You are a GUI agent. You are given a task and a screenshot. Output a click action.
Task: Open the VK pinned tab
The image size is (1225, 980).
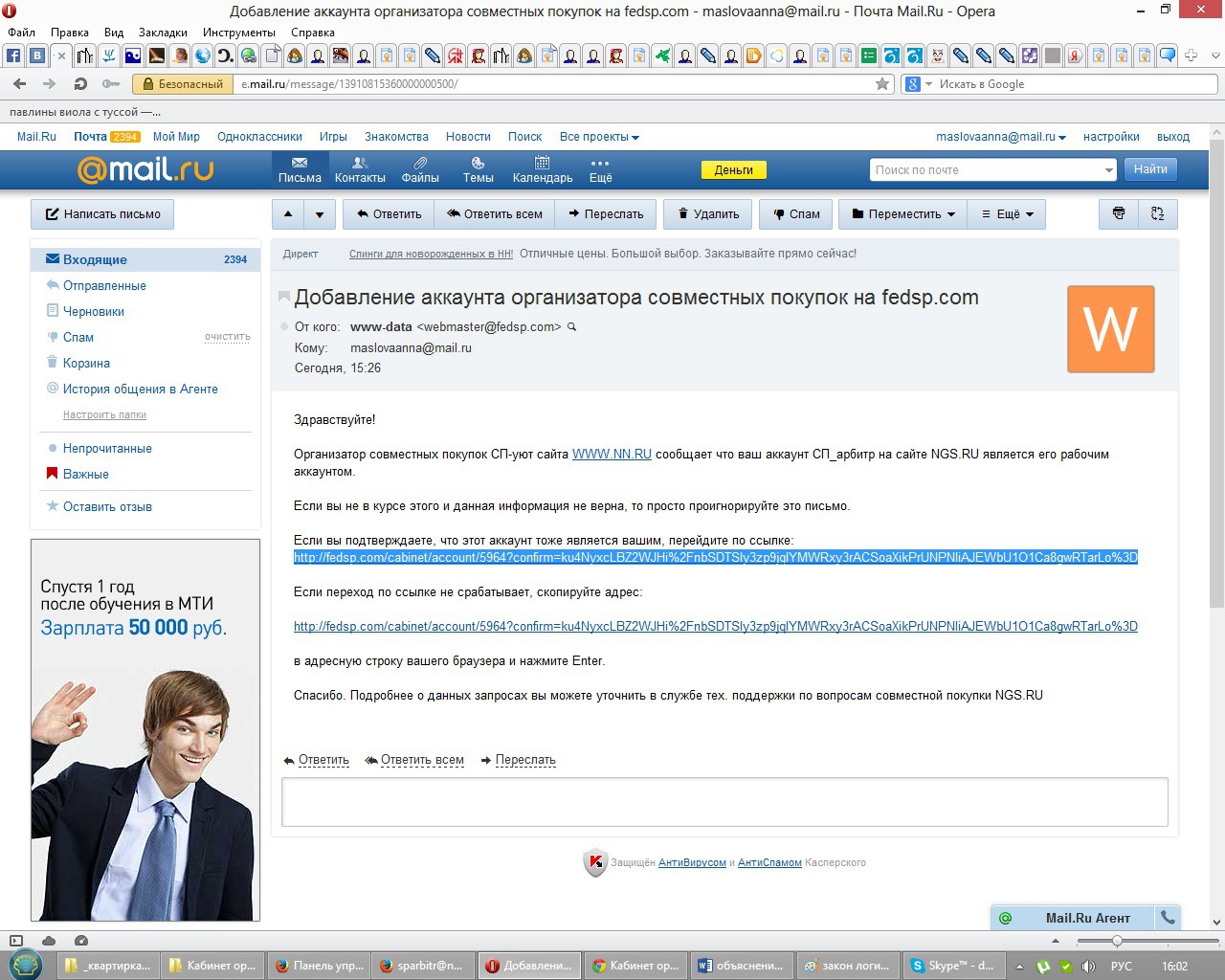click(36, 56)
